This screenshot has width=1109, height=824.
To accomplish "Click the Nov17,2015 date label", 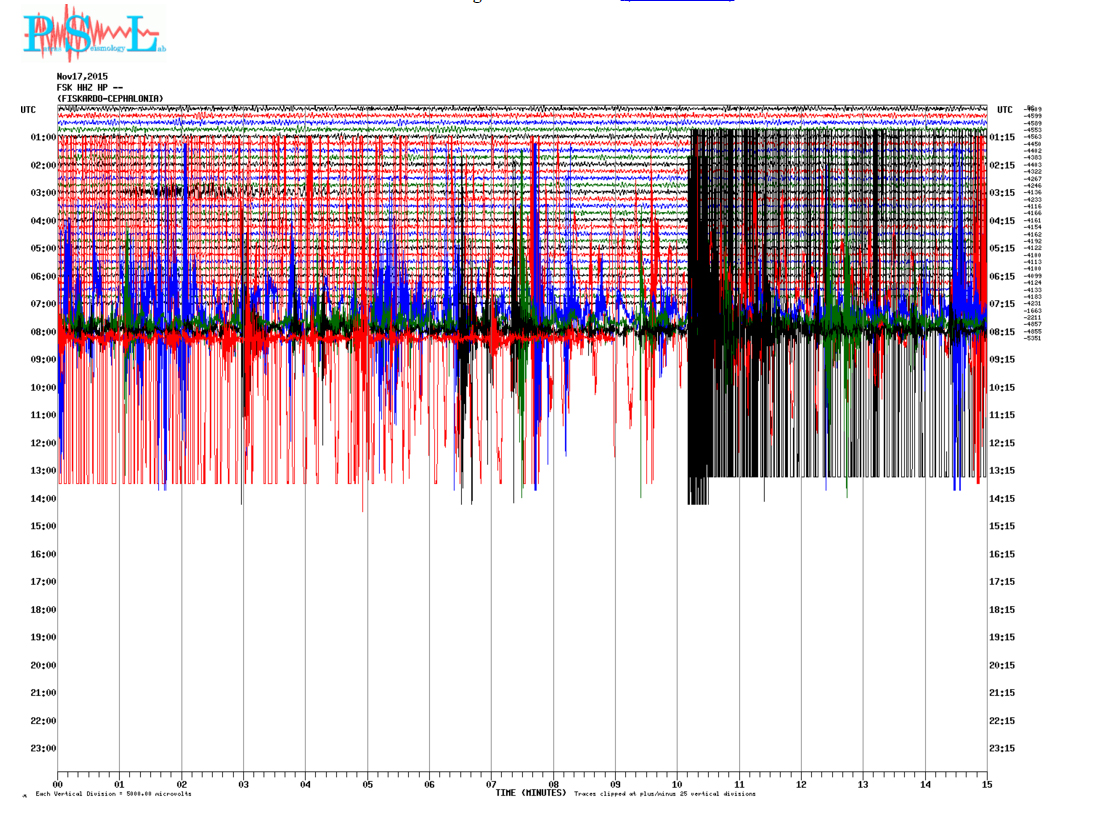I will 82,77.
